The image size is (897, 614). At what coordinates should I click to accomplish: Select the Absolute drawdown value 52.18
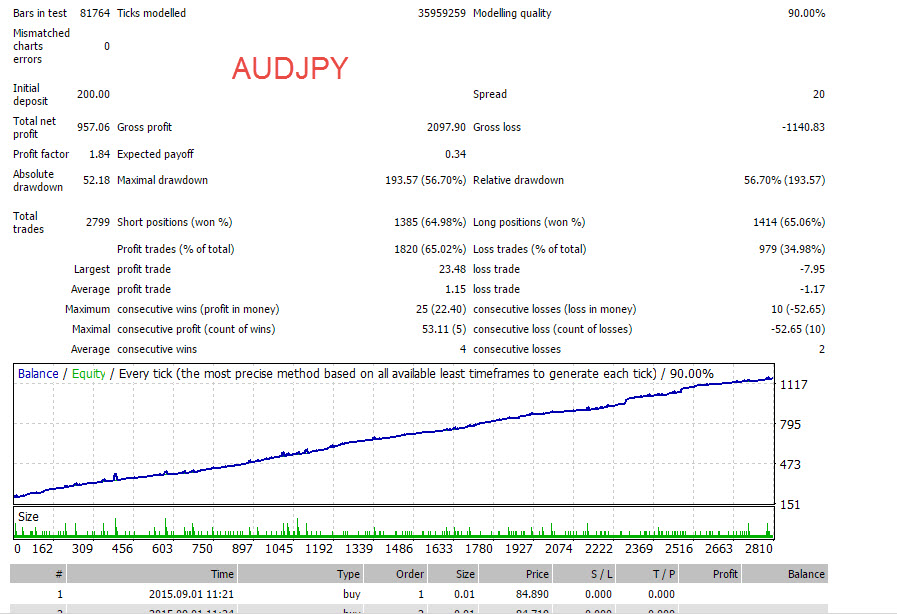point(96,180)
